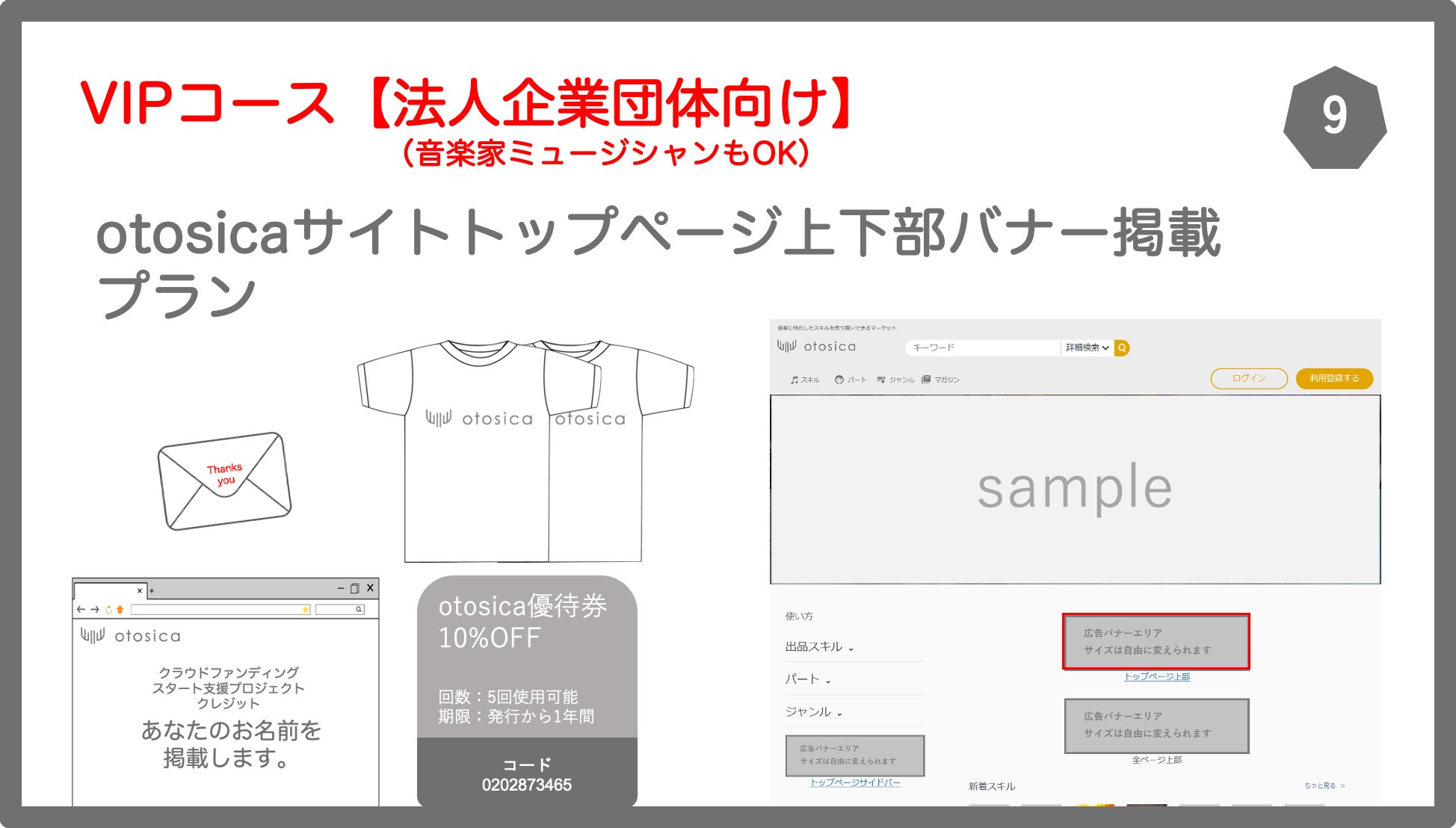Click the browser forward arrow
Viewport: 1456px width, 828px height.
(95, 610)
